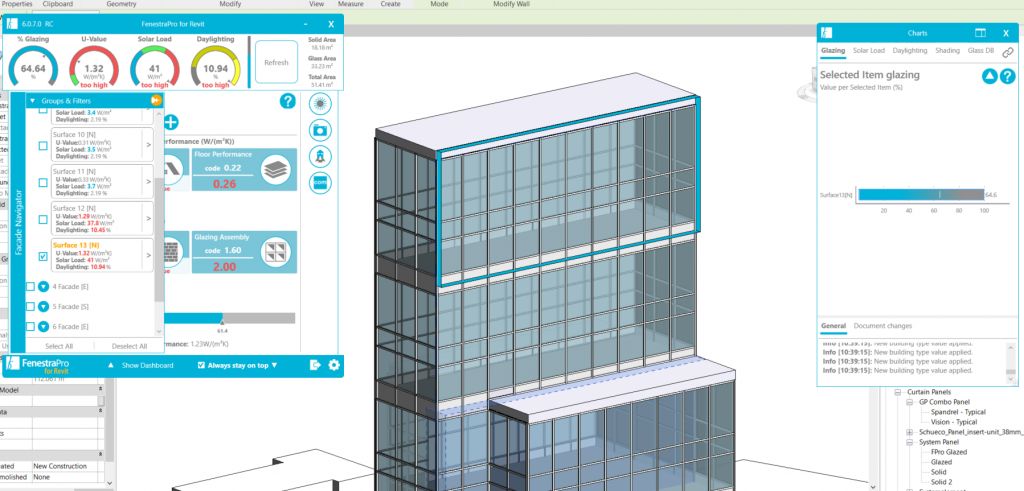Click the Facade Navigator list scrollbar

point(159,238)
